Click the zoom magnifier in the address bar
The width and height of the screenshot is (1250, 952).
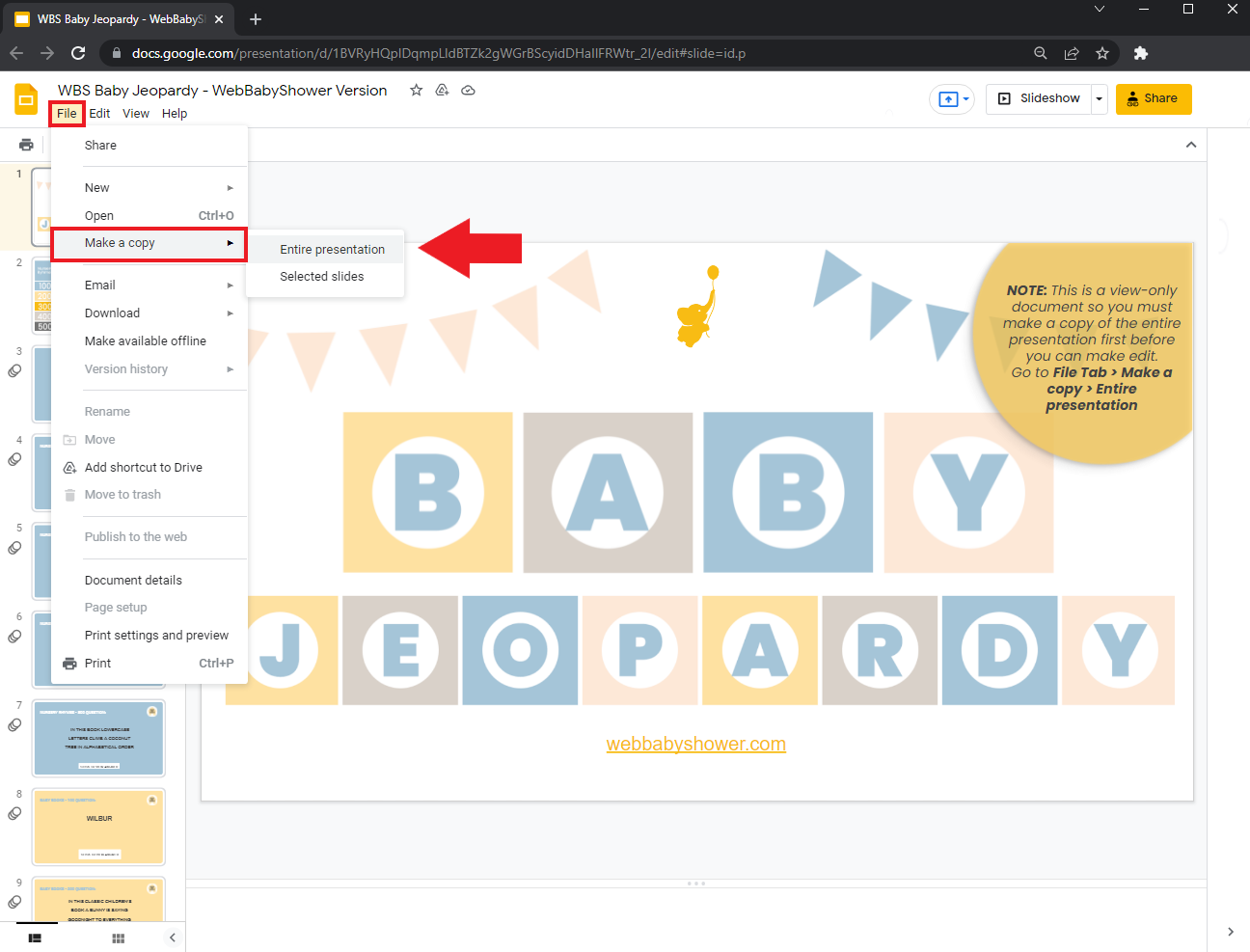1041,53
